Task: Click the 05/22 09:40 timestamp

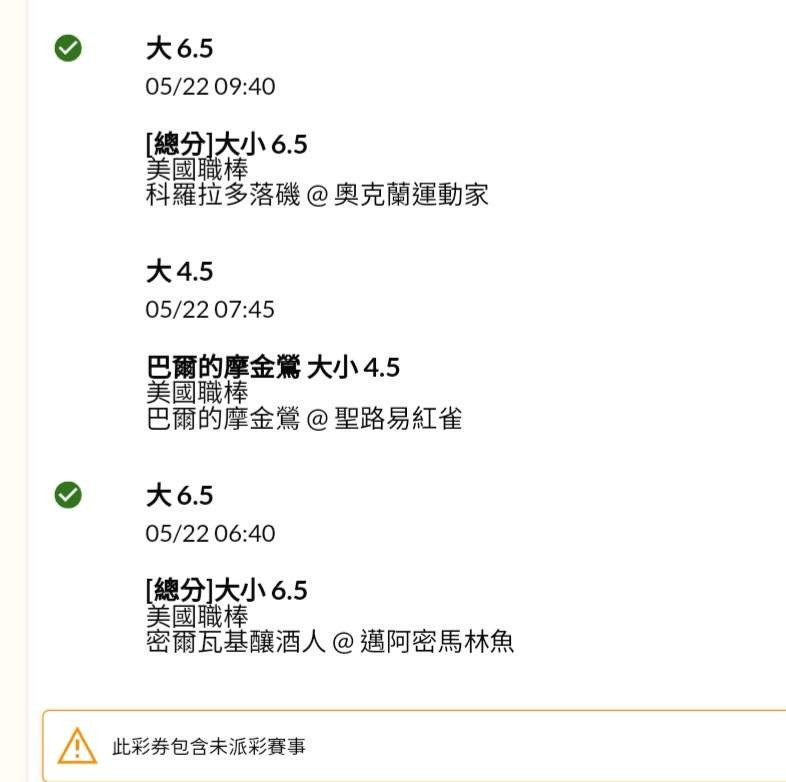Action: tap(210, 87)
